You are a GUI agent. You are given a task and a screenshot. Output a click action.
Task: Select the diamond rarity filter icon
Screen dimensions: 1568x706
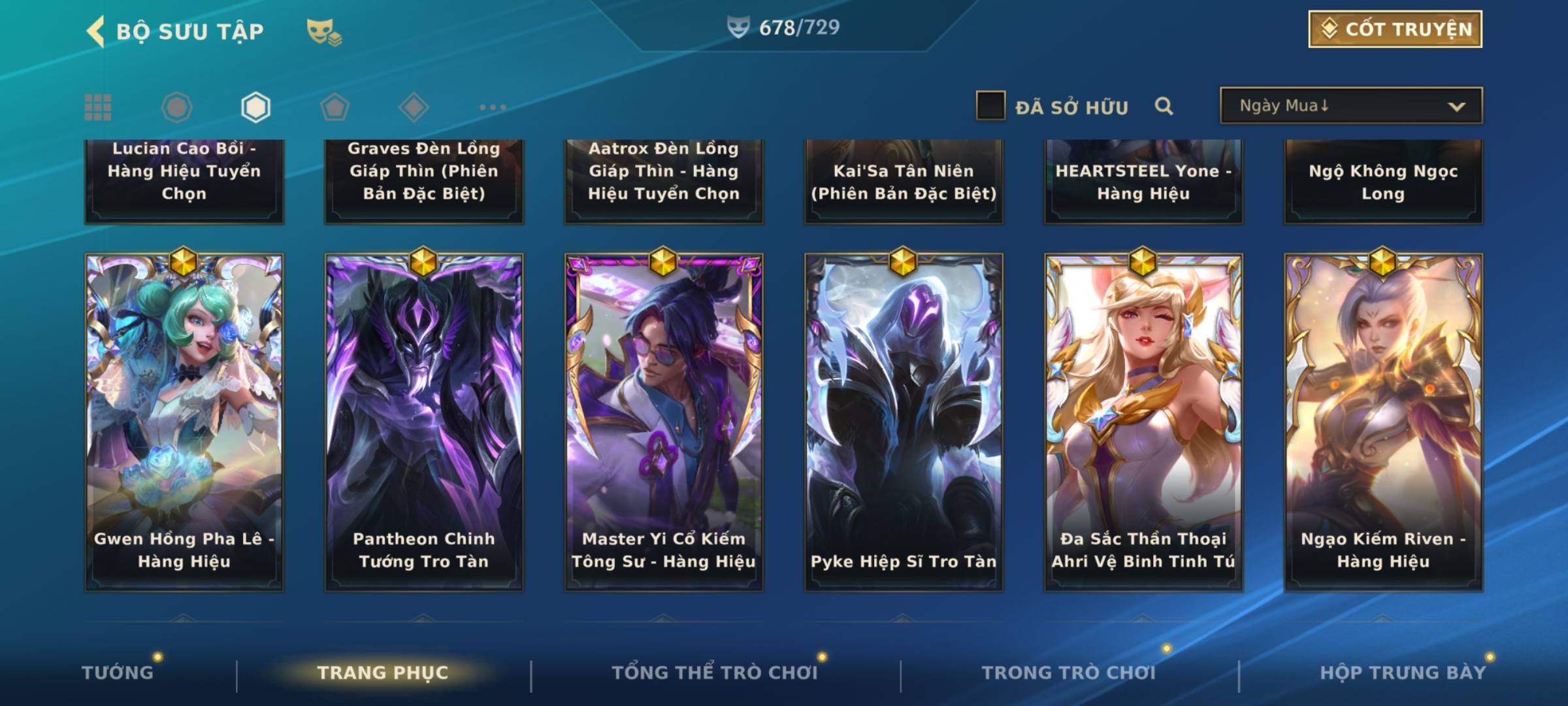coord(414,107)
